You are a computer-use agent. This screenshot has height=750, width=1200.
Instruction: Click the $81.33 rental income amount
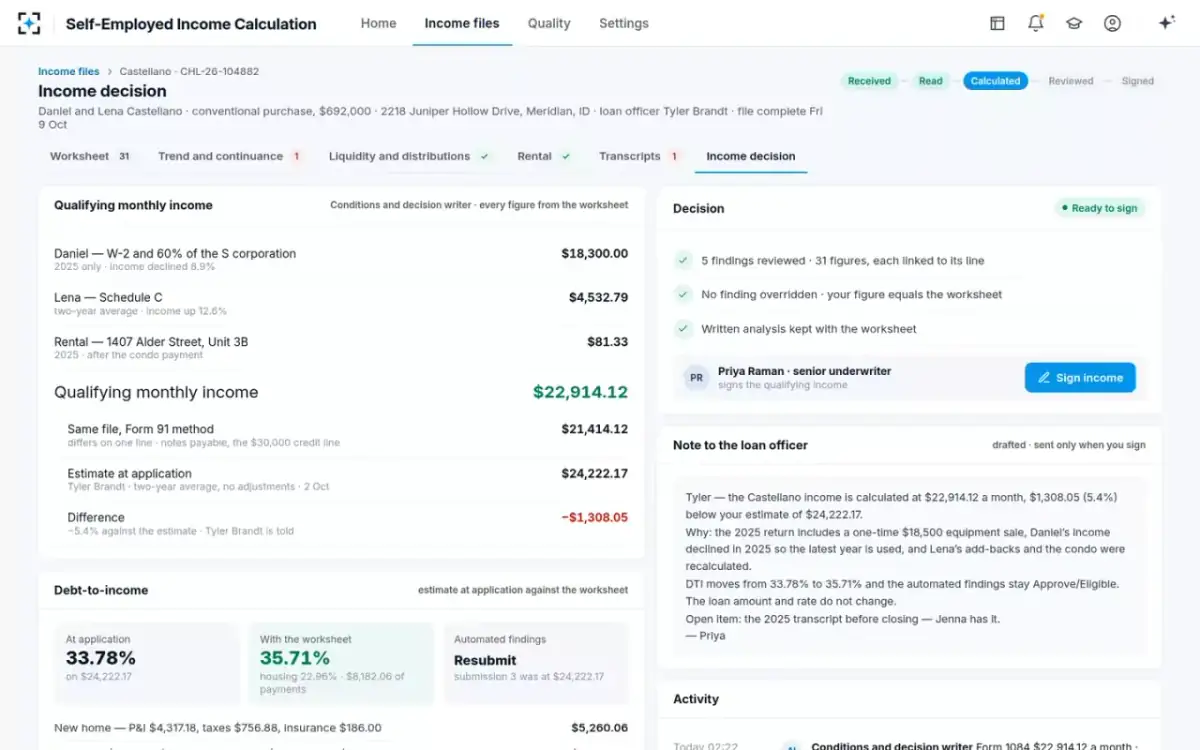pos(608,342)
